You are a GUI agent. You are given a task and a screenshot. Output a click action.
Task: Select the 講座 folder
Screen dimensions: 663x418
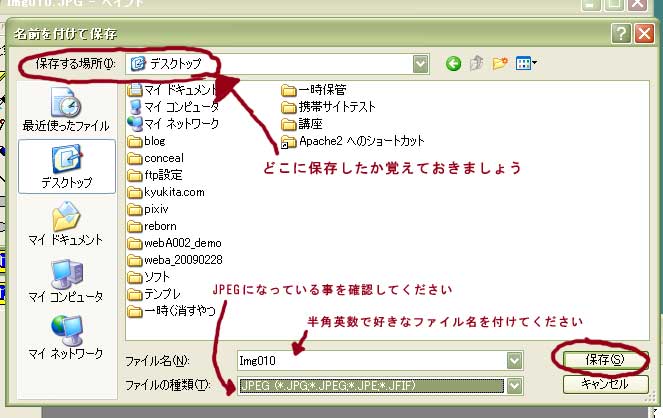point(302,124)
